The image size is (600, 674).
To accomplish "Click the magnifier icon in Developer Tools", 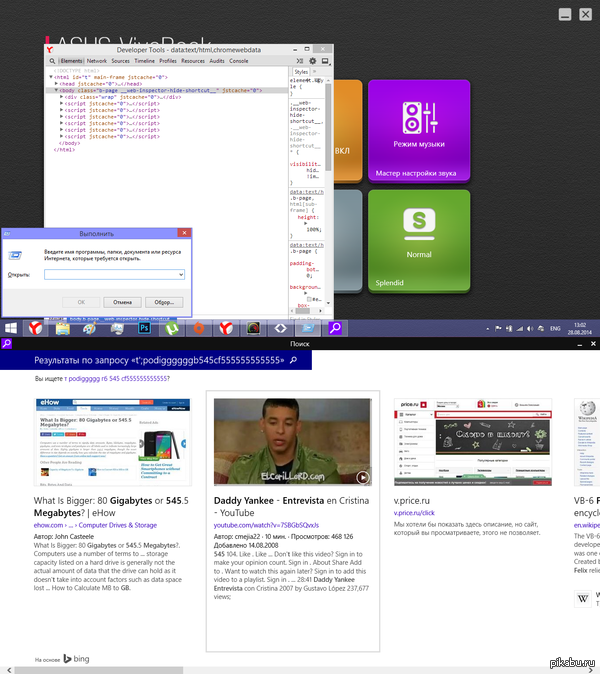I will coord(50,60).
